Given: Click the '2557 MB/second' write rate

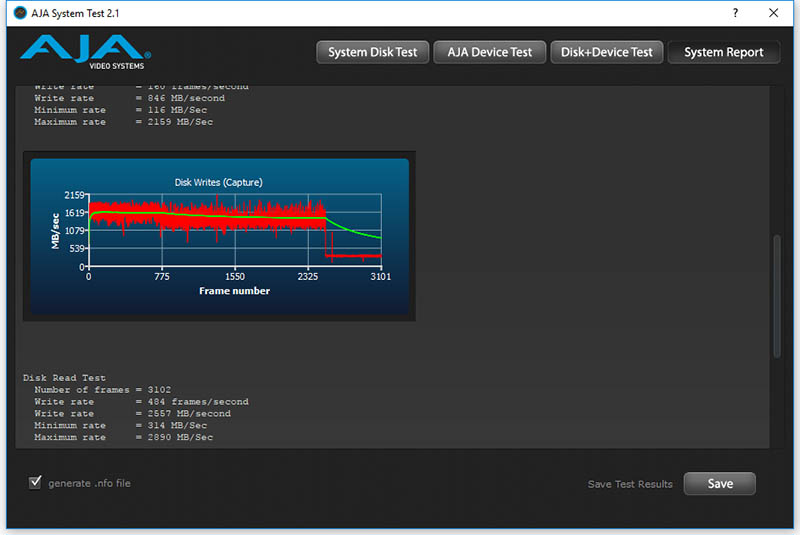Looking at the screenshot, I should point(189,414).
